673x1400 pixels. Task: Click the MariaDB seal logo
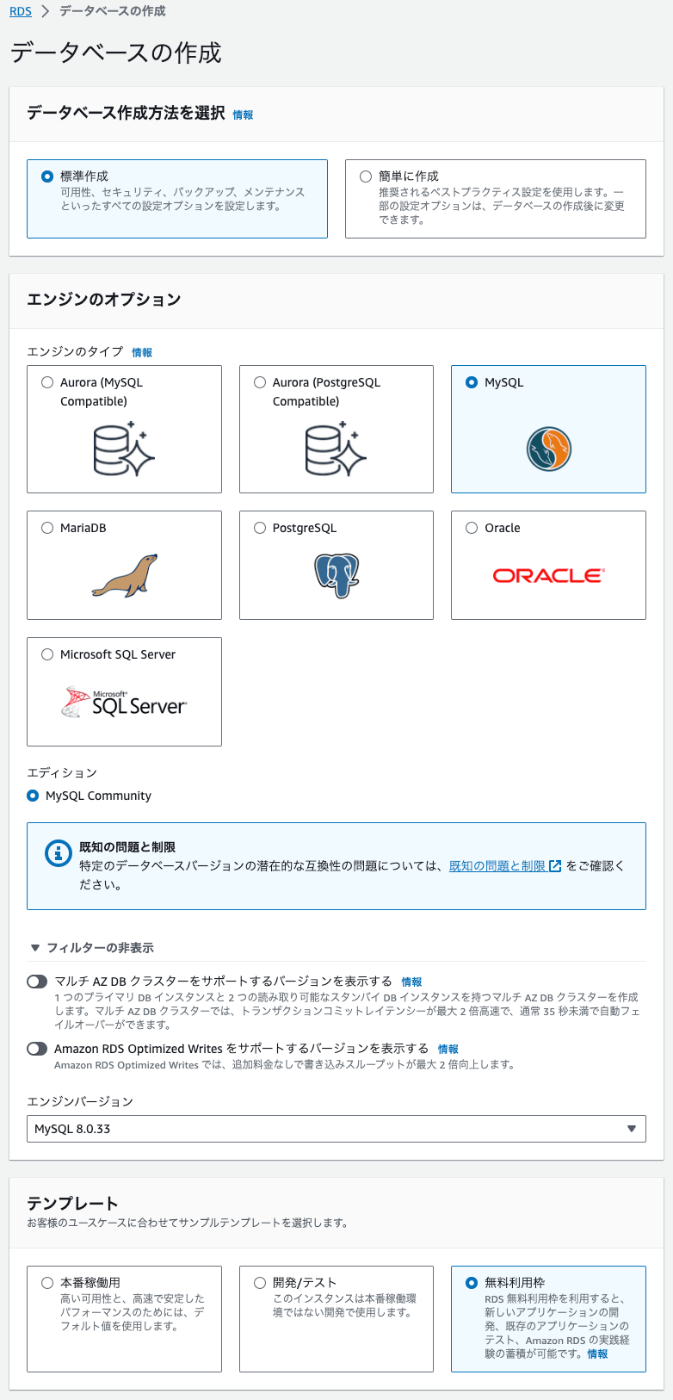pos(124,574)
